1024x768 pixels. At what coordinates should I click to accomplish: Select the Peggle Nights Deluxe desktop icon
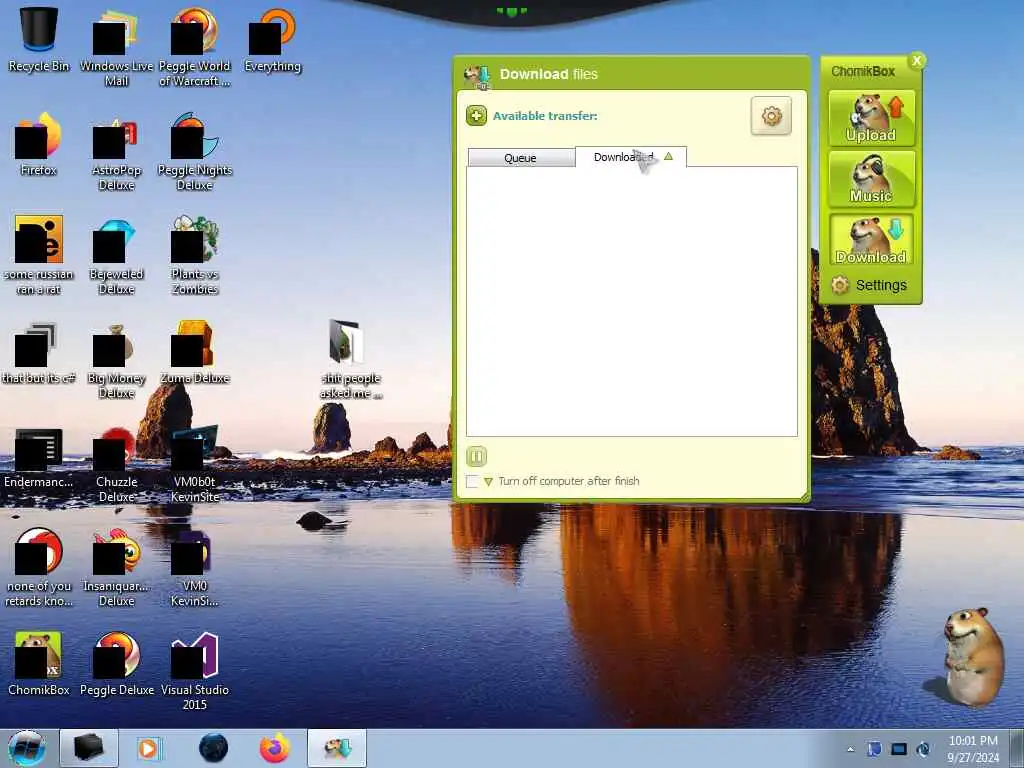point(195,152)
